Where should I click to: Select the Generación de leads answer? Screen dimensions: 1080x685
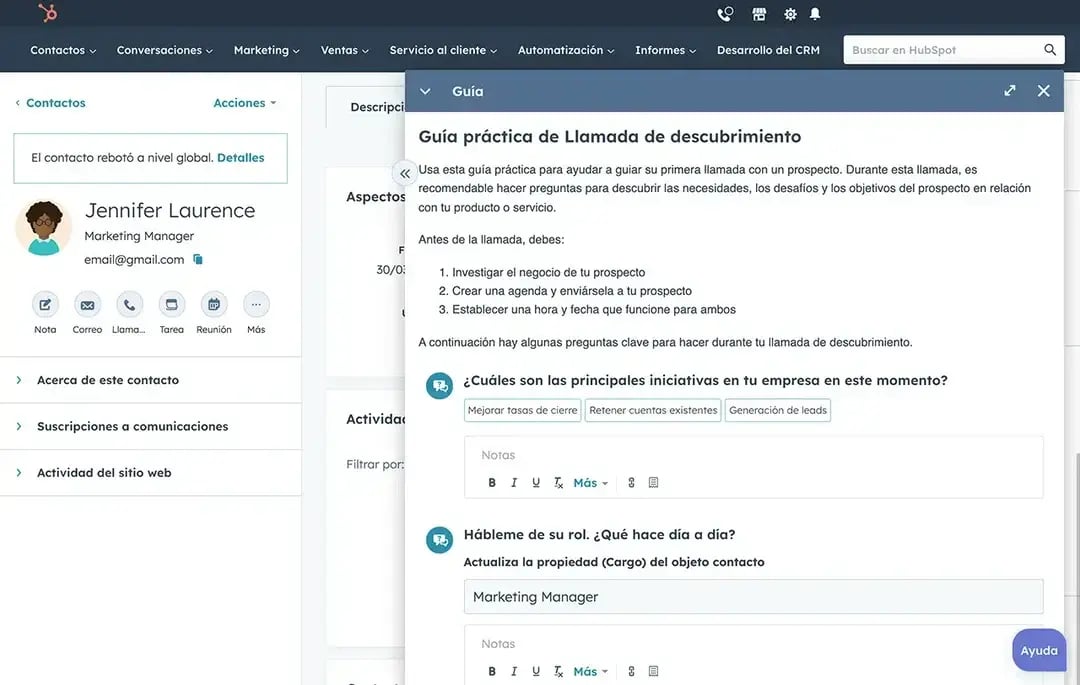click(x=778, y=410)
